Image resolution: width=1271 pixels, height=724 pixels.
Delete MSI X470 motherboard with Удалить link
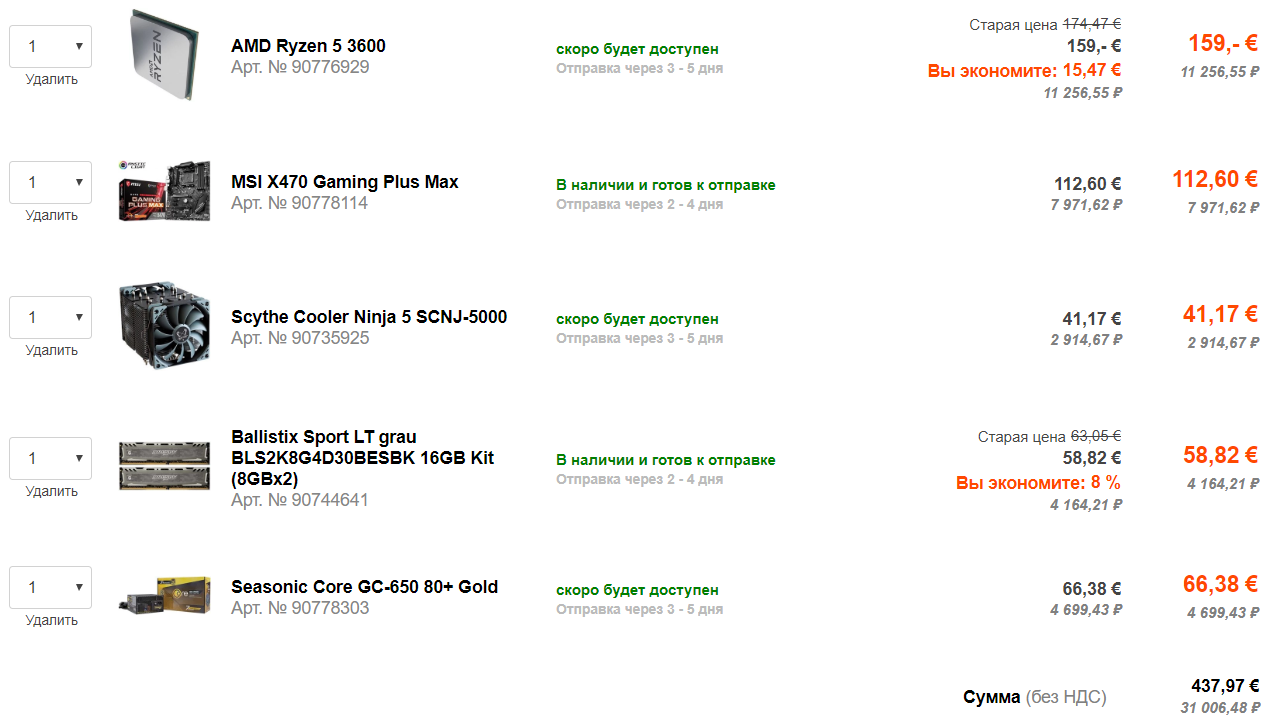tap(52, 215)
